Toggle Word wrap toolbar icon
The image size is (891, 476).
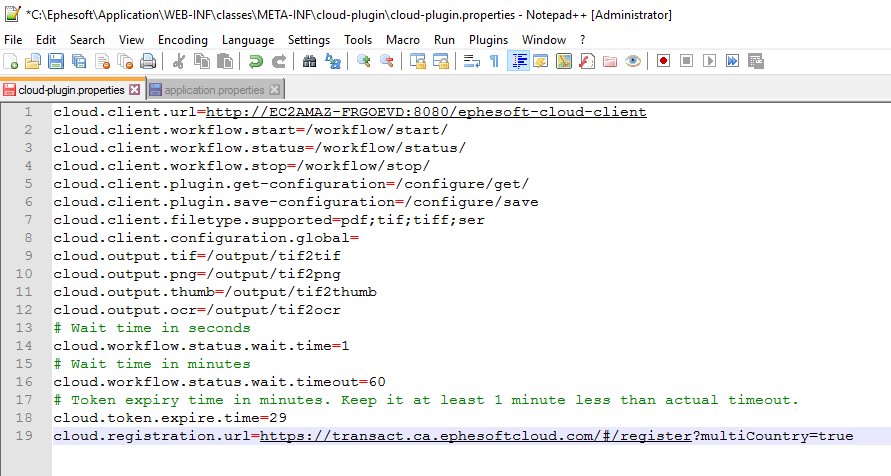tap(472, 61)
